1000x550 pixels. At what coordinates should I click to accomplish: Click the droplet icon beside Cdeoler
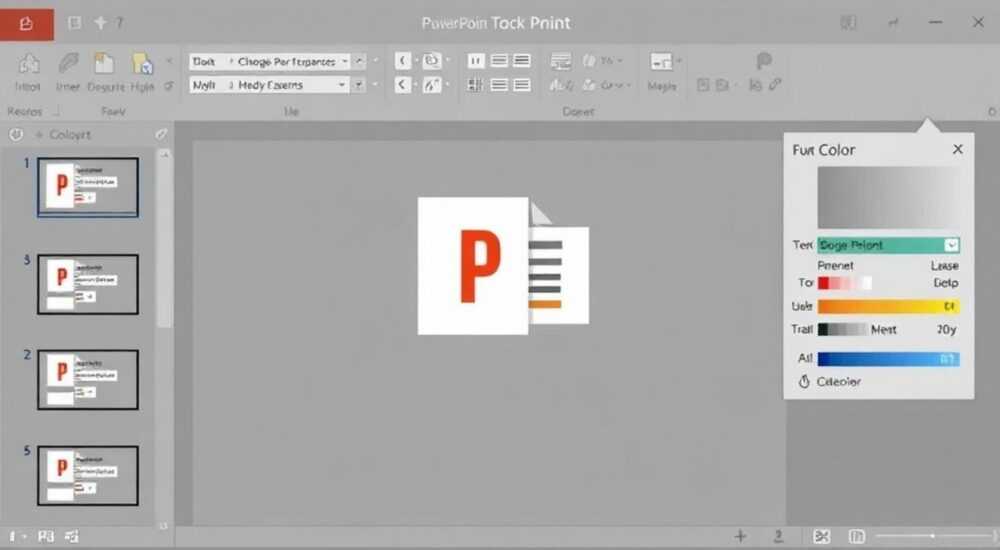[x=804, y=382]
